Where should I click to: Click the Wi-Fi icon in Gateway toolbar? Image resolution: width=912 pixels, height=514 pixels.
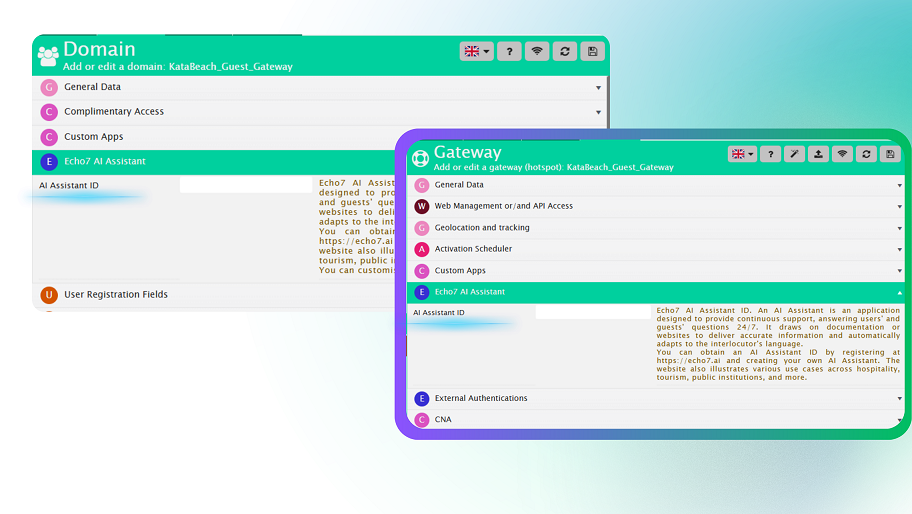point(842,154)
